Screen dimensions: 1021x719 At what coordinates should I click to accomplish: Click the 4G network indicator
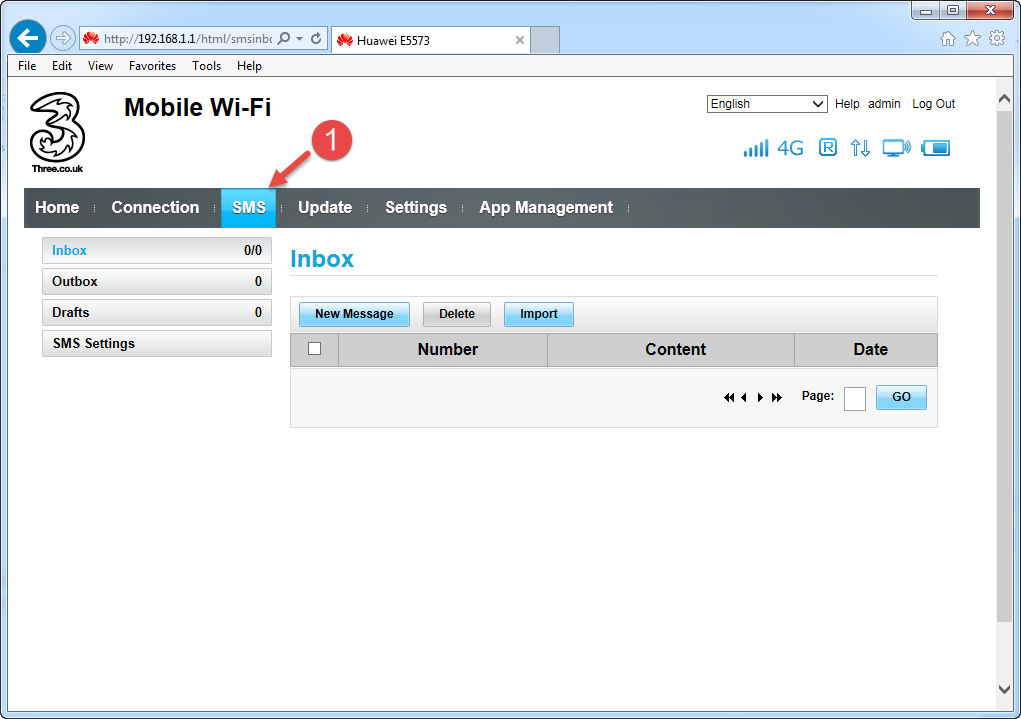[x=790, y=148]
